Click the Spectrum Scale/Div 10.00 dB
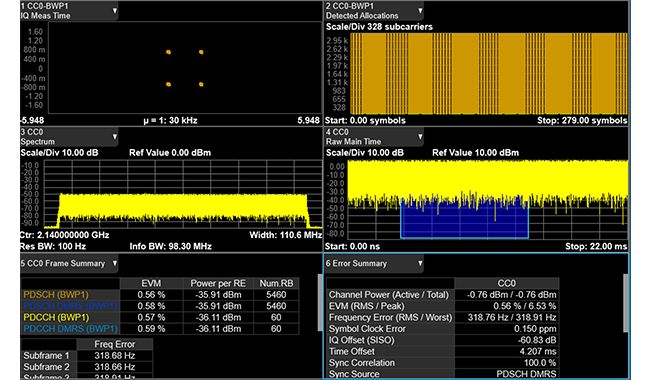Image resolution: width=650 pixels, height=380 pixels. [59, 153]
